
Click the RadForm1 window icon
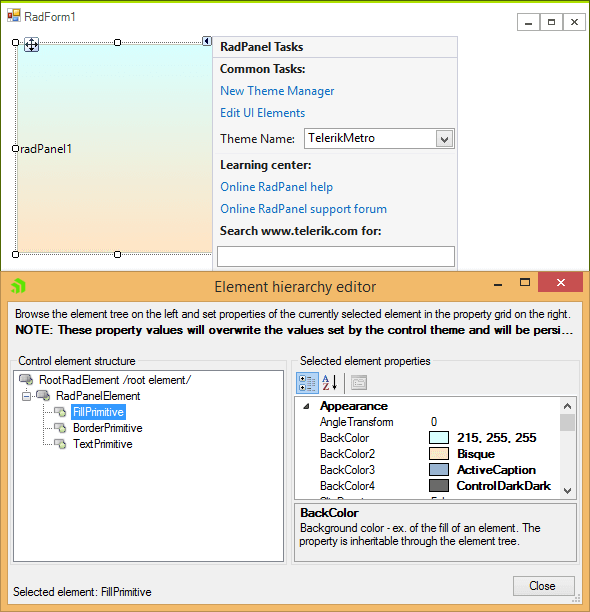pos(14,16)
